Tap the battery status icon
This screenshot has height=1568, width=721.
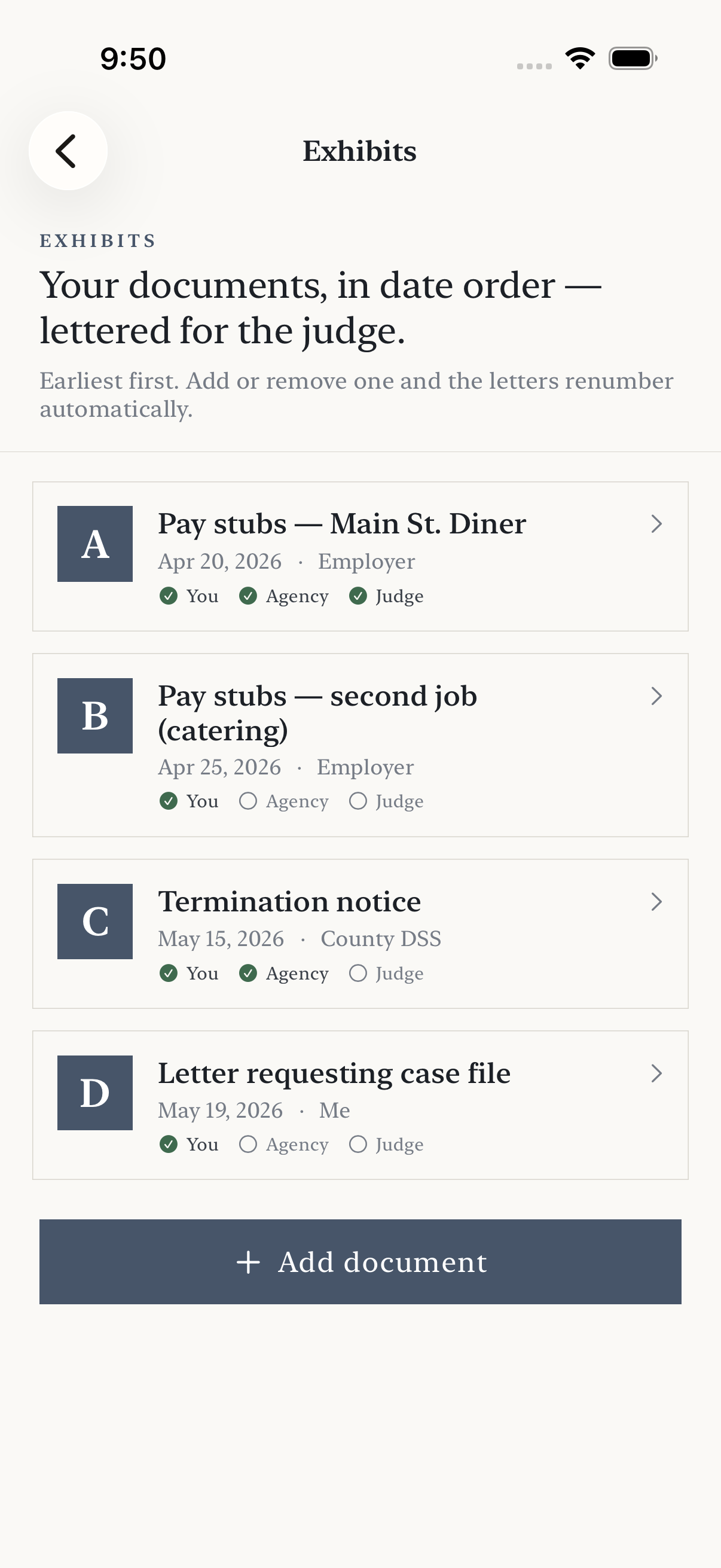(633, 59)
